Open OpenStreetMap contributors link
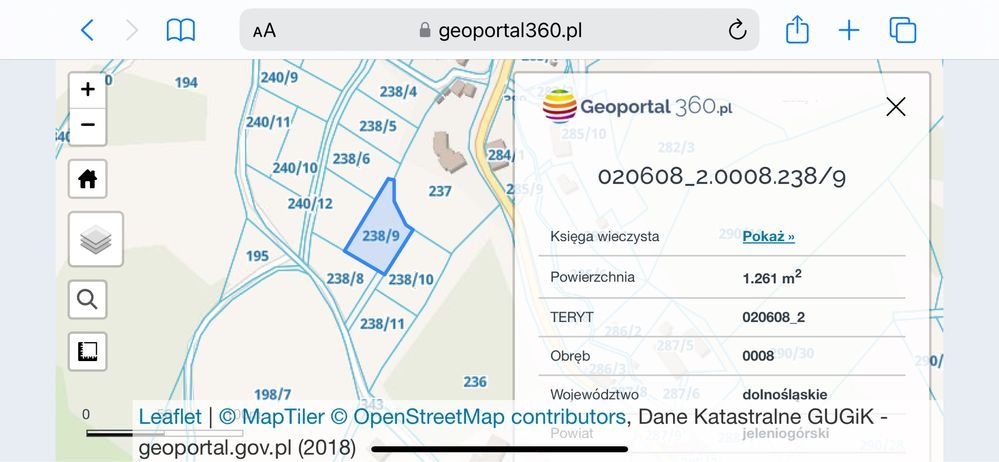 478,417
